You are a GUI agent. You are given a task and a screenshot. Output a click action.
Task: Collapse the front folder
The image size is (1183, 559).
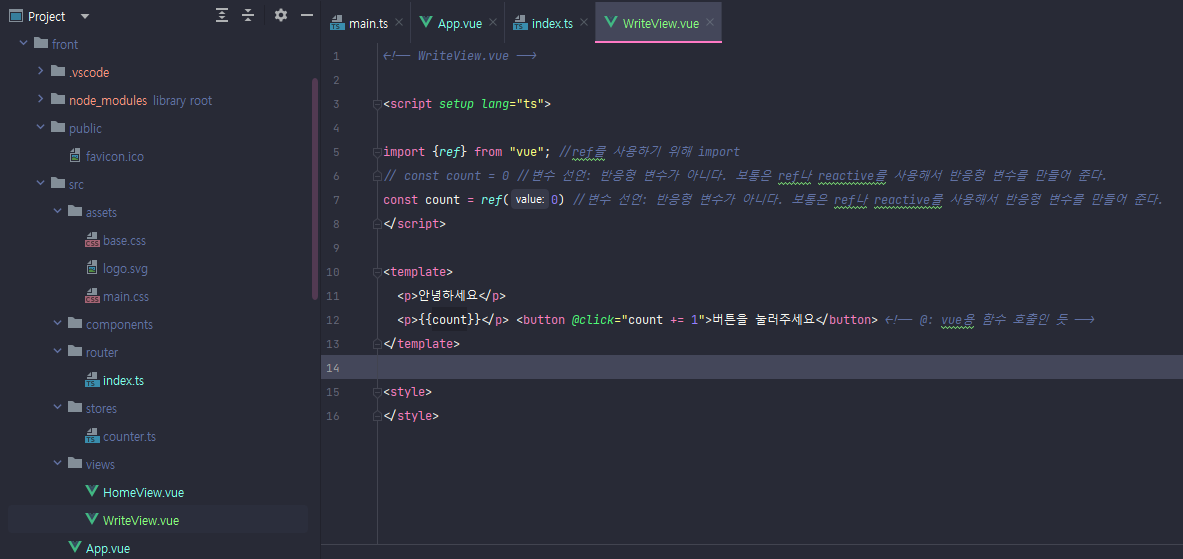pos(23,44)
